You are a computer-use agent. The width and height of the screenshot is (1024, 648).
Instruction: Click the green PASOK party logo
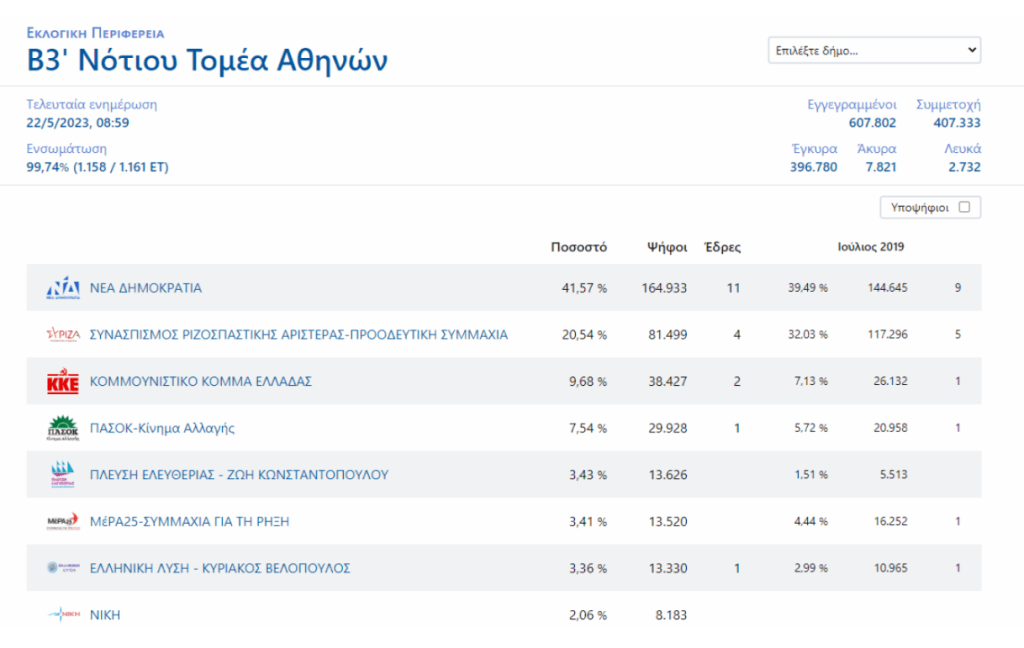coord(63,428)
